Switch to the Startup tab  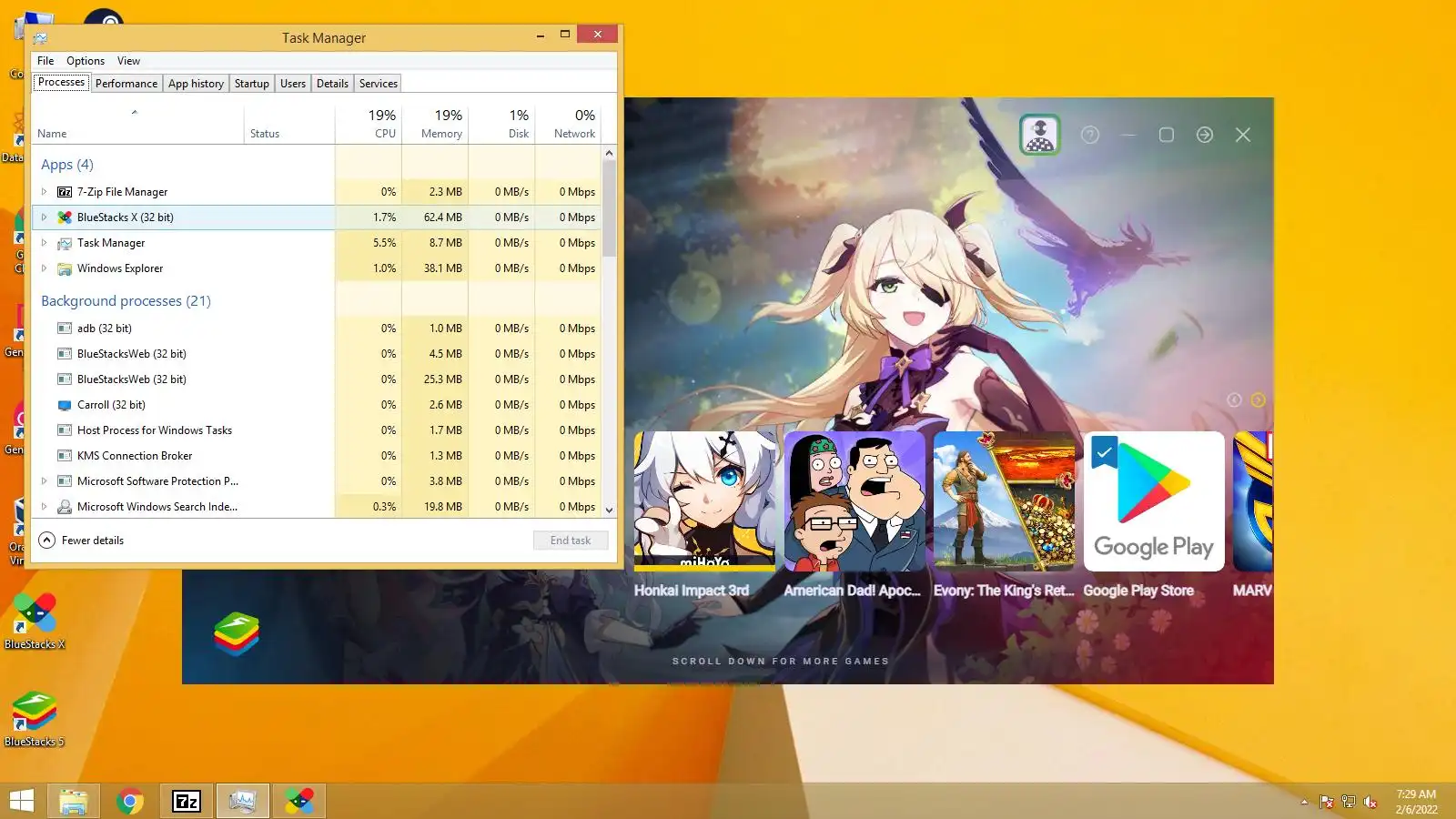(x=252, y=84)
